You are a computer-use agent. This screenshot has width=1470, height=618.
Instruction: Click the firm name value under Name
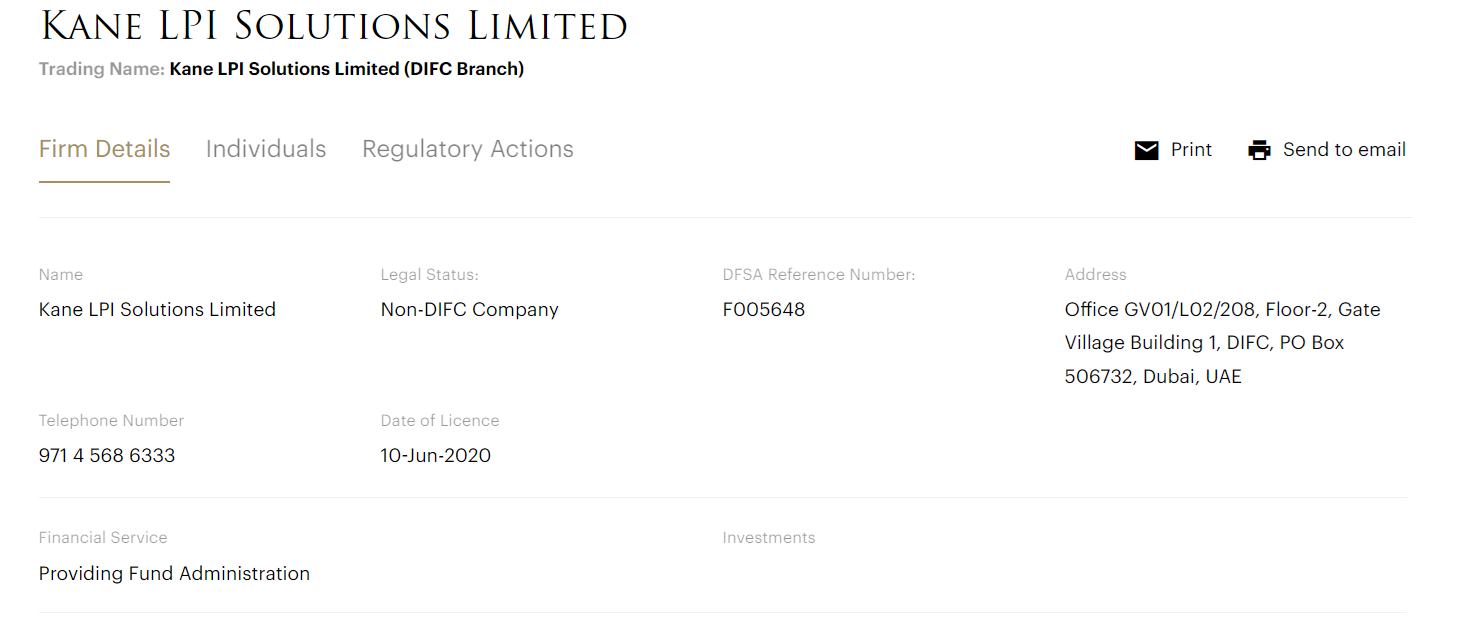(x=157, y=310)
